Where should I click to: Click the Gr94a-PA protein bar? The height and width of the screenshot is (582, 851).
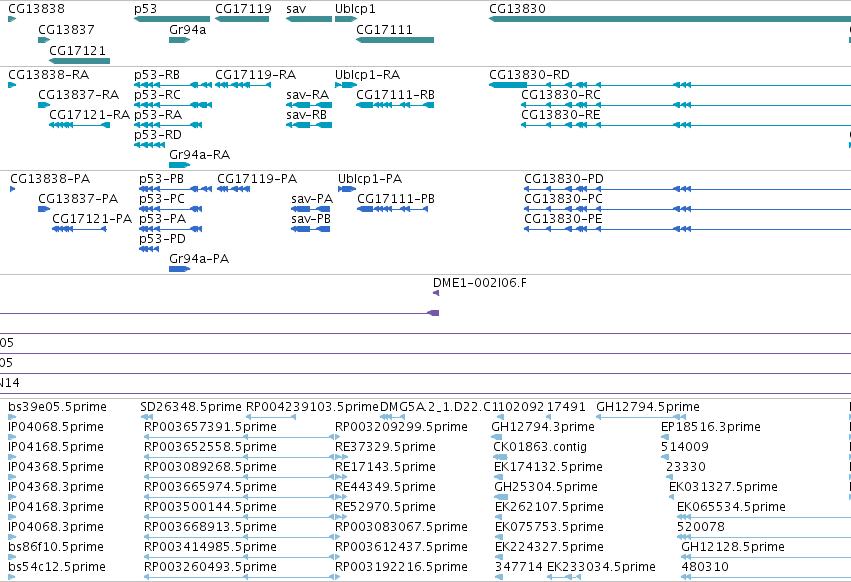180,269
